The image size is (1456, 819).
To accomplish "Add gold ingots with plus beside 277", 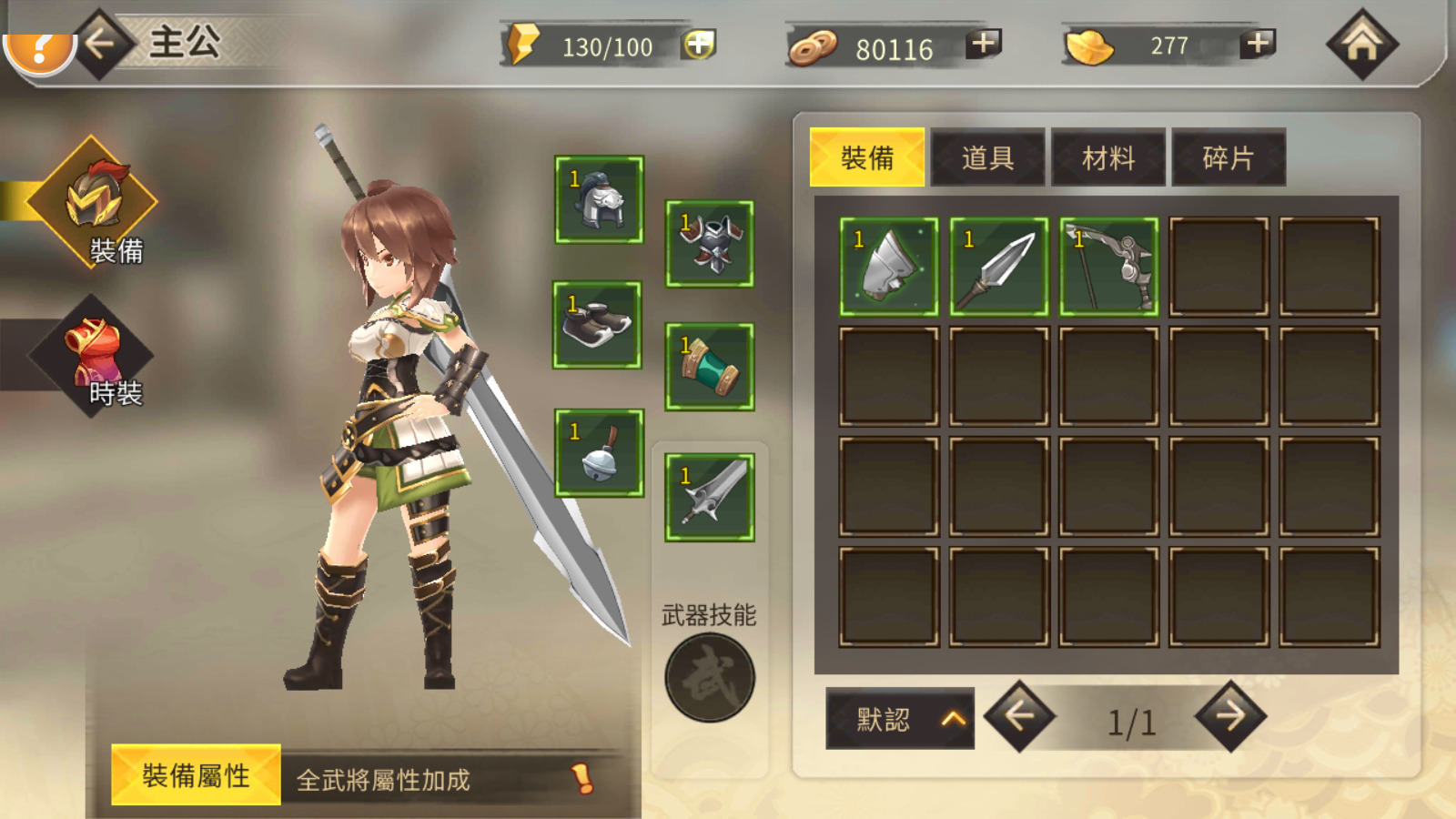I will coord(1258,43).
